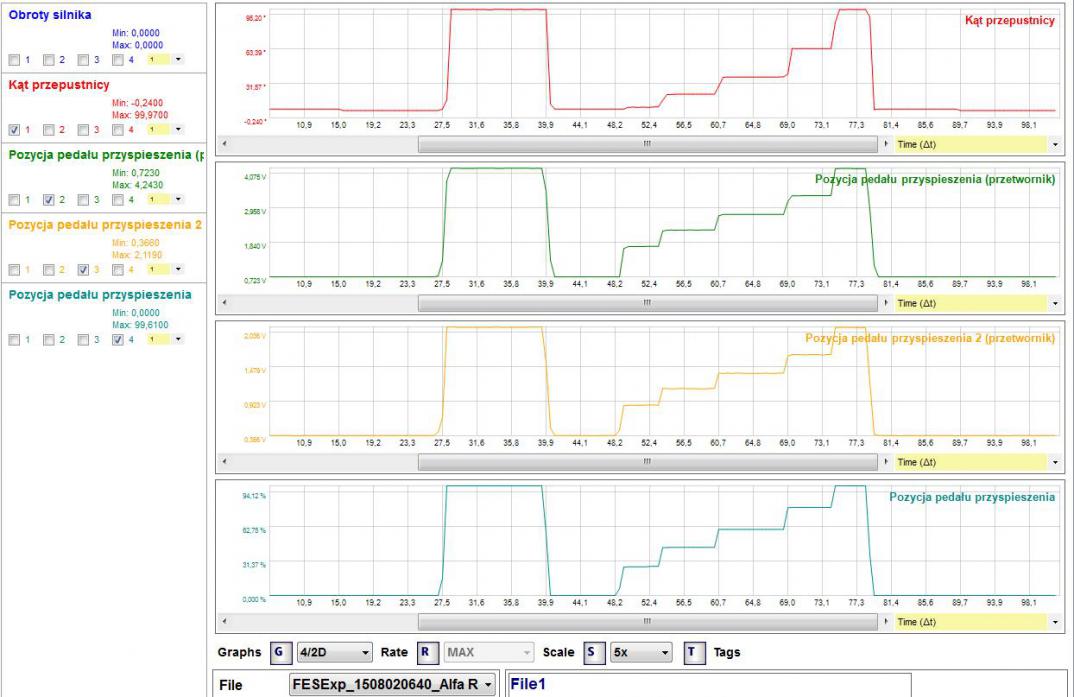Click scrollbar thumb below green pedal graph

[647, 303]
